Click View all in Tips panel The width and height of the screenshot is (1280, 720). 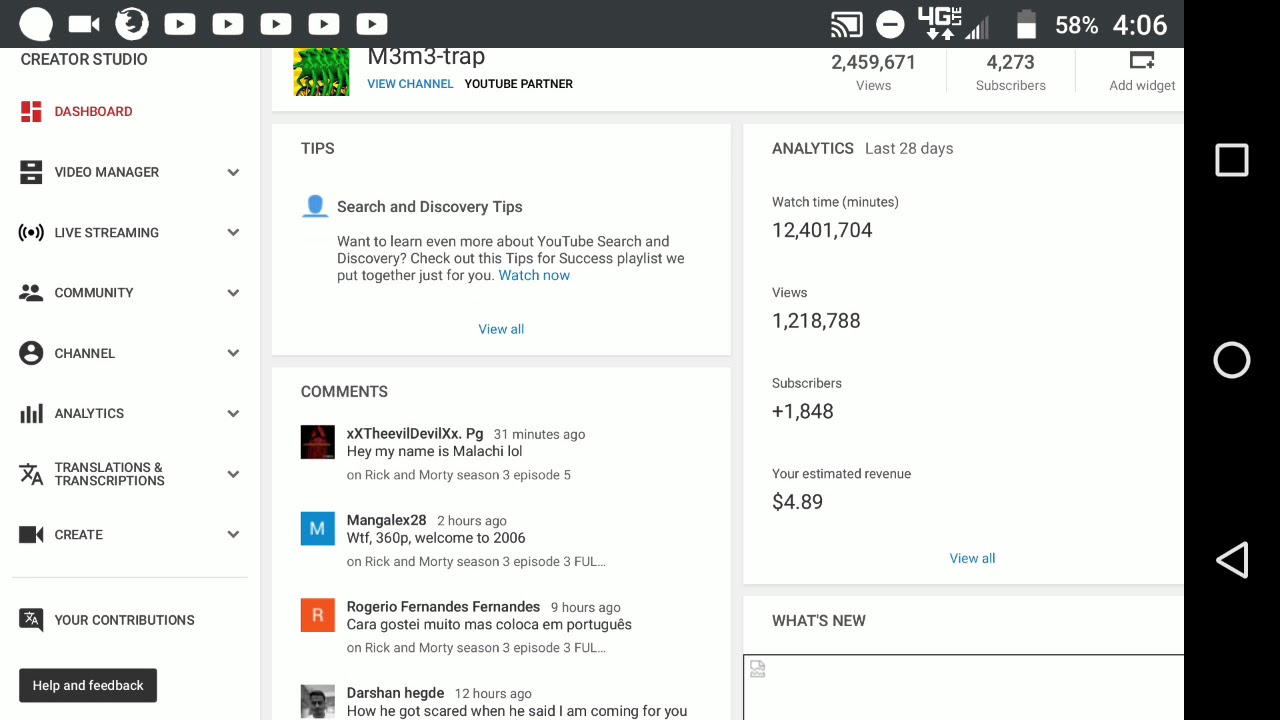(x=501, y=329)
